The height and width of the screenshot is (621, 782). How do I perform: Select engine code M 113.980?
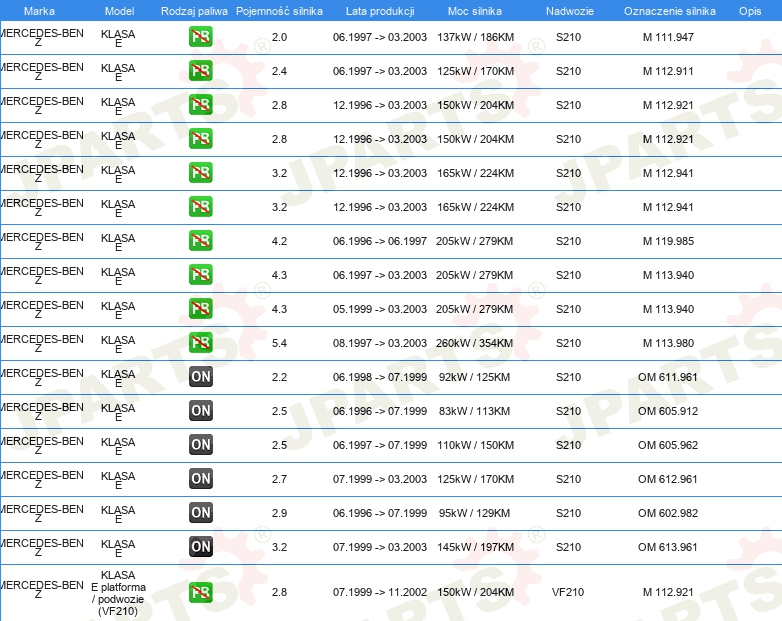[x=668, y=343]
